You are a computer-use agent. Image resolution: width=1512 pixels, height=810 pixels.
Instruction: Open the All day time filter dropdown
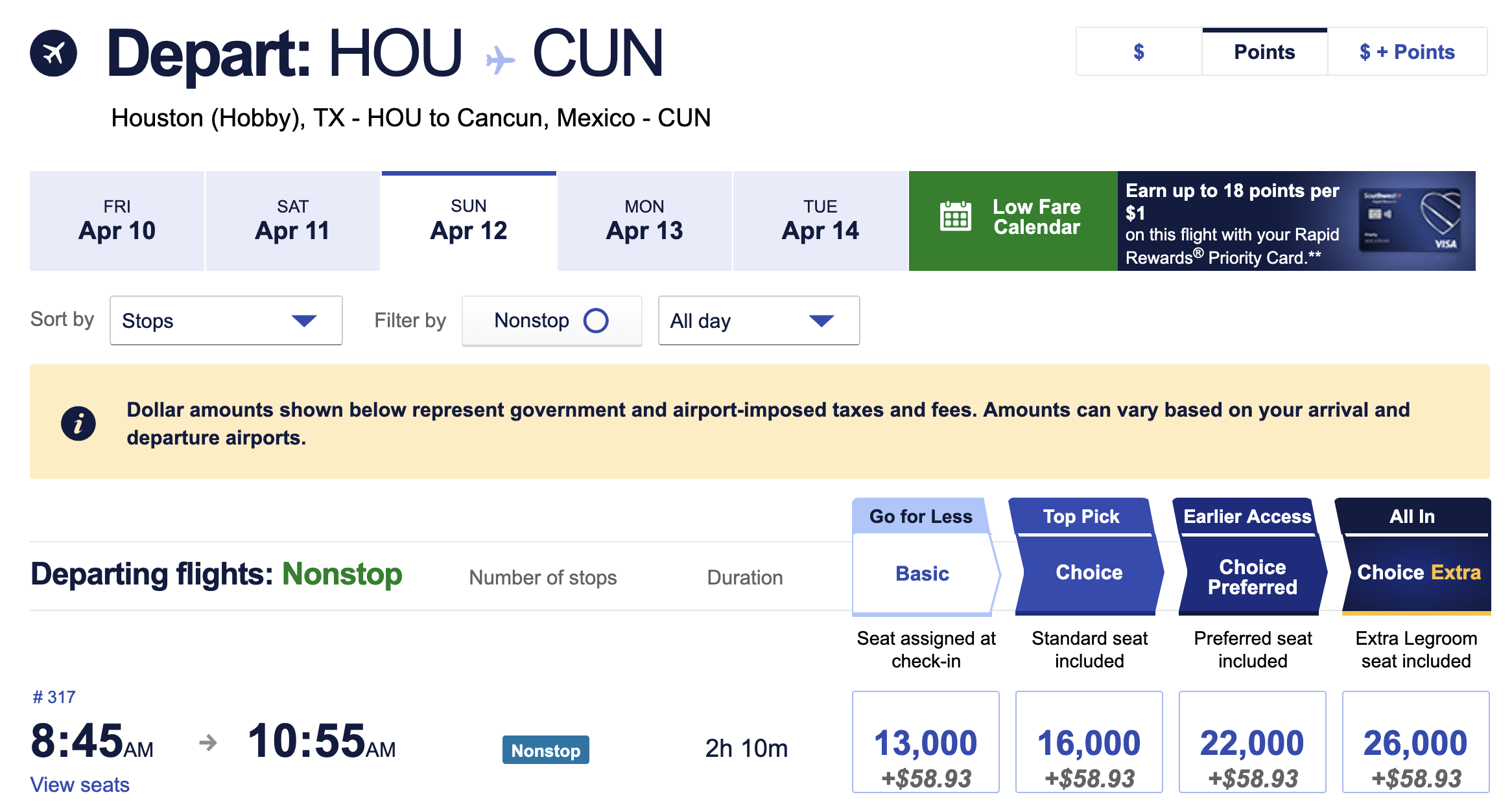pyautogui.click(x=757, y=320)
